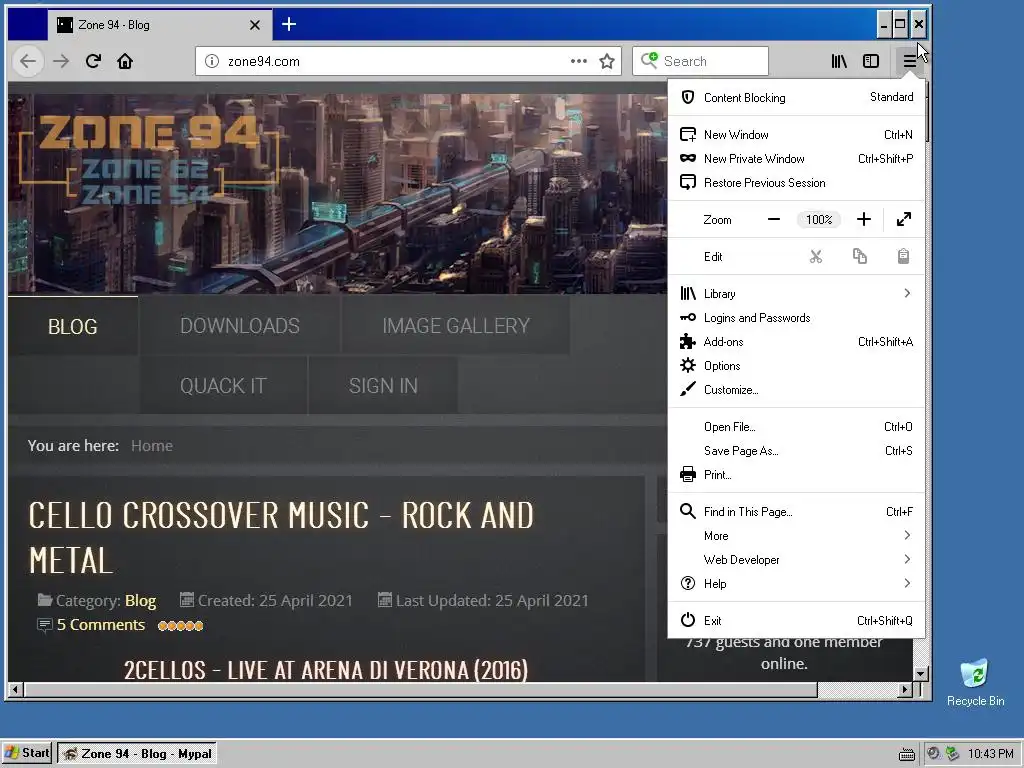The height and width of the screenshot is (768, 1024).
Task: Open the IMAGE GALLERY navigation tab
Action: click(456, 326)
